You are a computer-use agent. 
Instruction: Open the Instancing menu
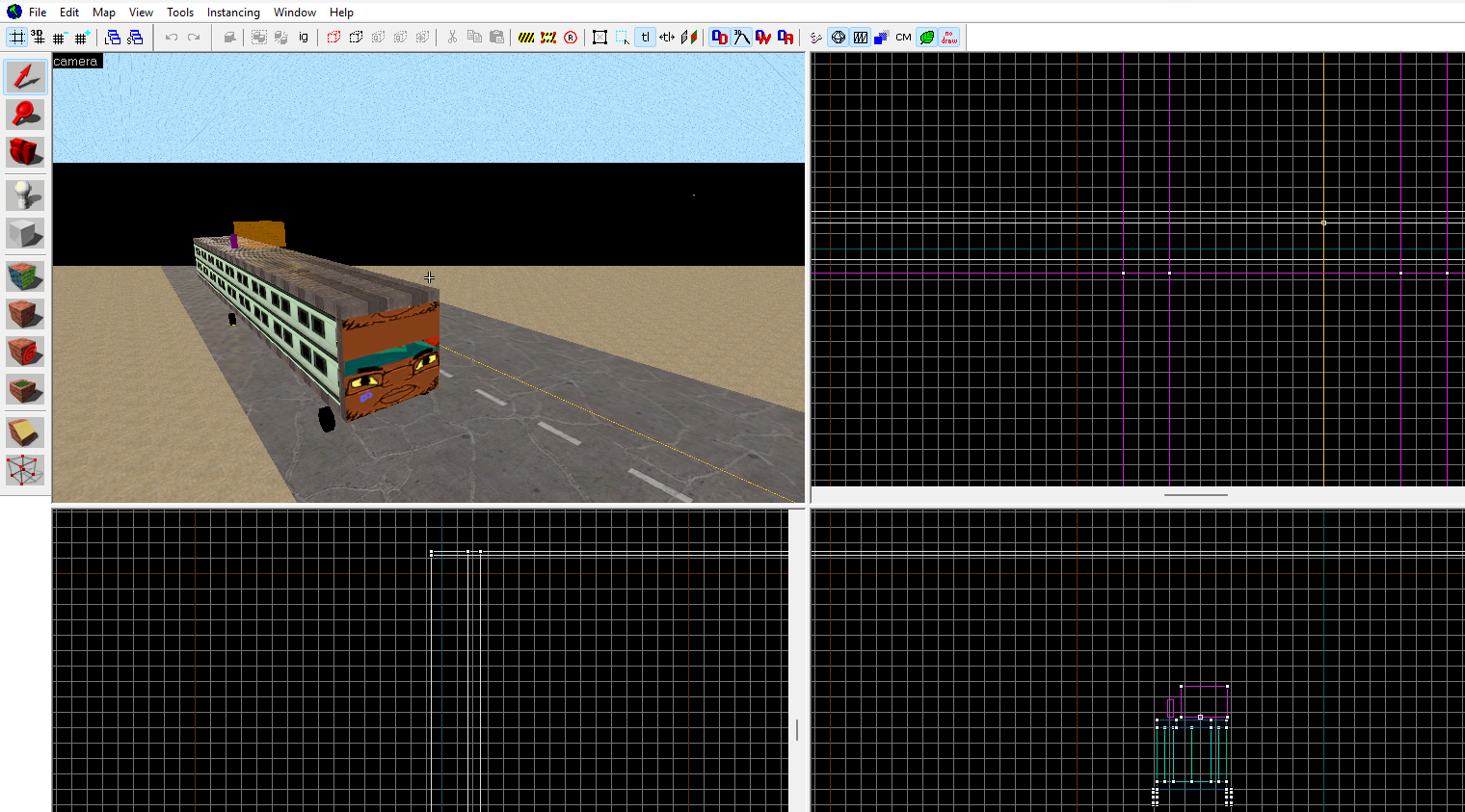click(x=233, y=13)
